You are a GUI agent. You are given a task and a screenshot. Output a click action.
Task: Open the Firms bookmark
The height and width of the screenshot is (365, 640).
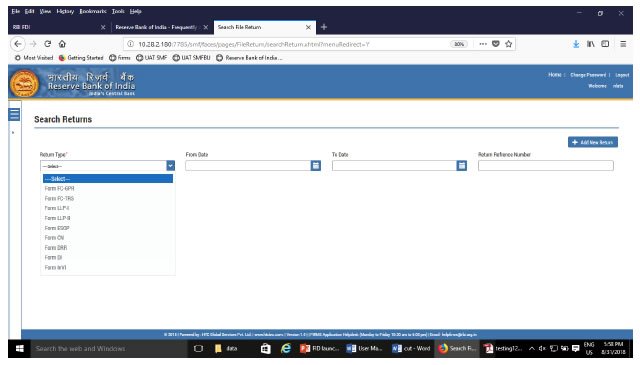(x=120, y=58)
